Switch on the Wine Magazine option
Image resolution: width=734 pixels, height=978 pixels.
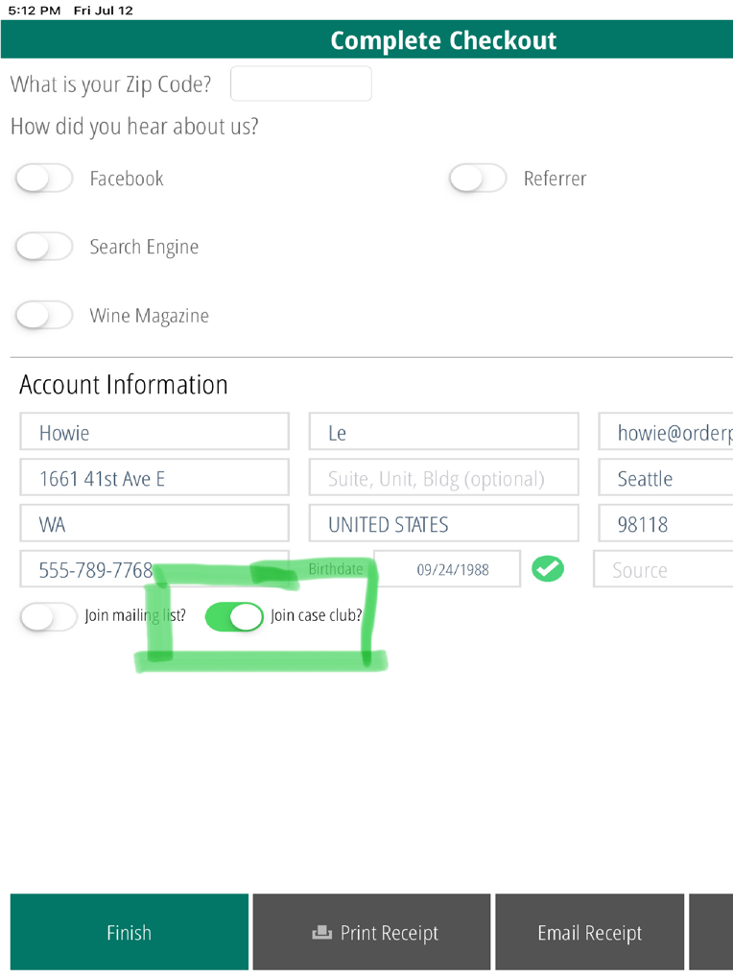click(44, 315)
